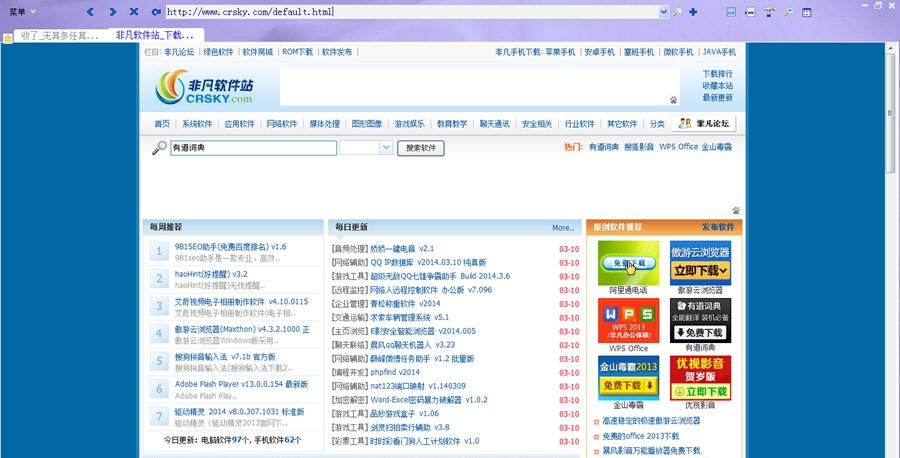Open the 媒体处理 category

coord(325,123)
